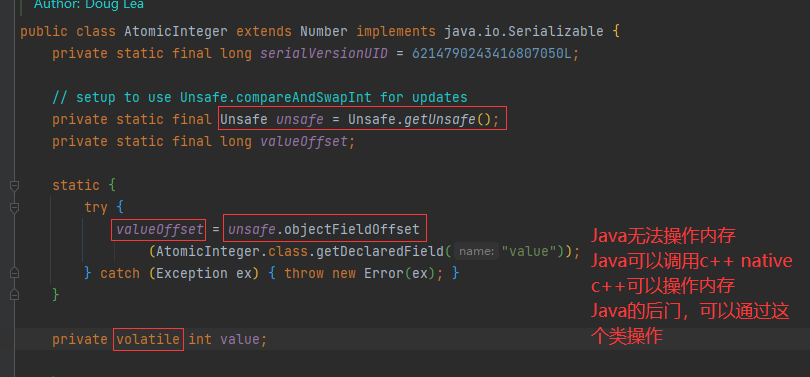Click the "value" string literal
This screenshot has height=377, width=810.
click(x=532, y=252)
